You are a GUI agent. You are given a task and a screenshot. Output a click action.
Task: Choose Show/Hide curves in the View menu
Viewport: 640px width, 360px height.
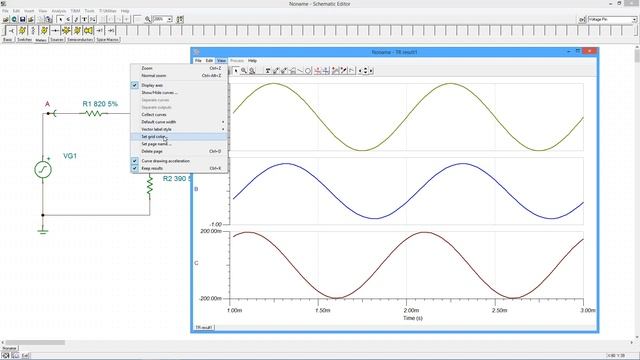coord(179,93)
